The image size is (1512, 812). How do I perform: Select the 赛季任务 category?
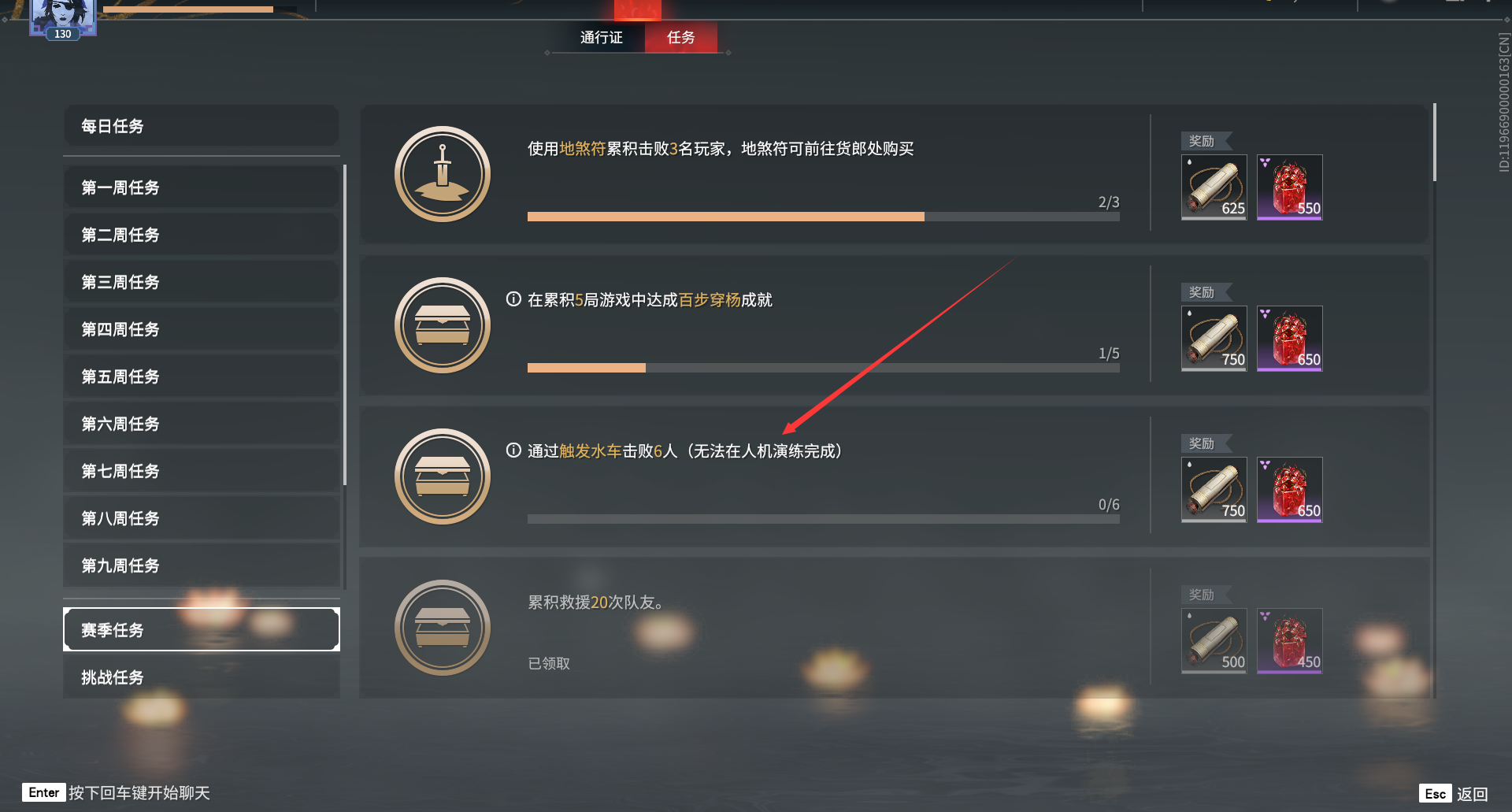201,629
